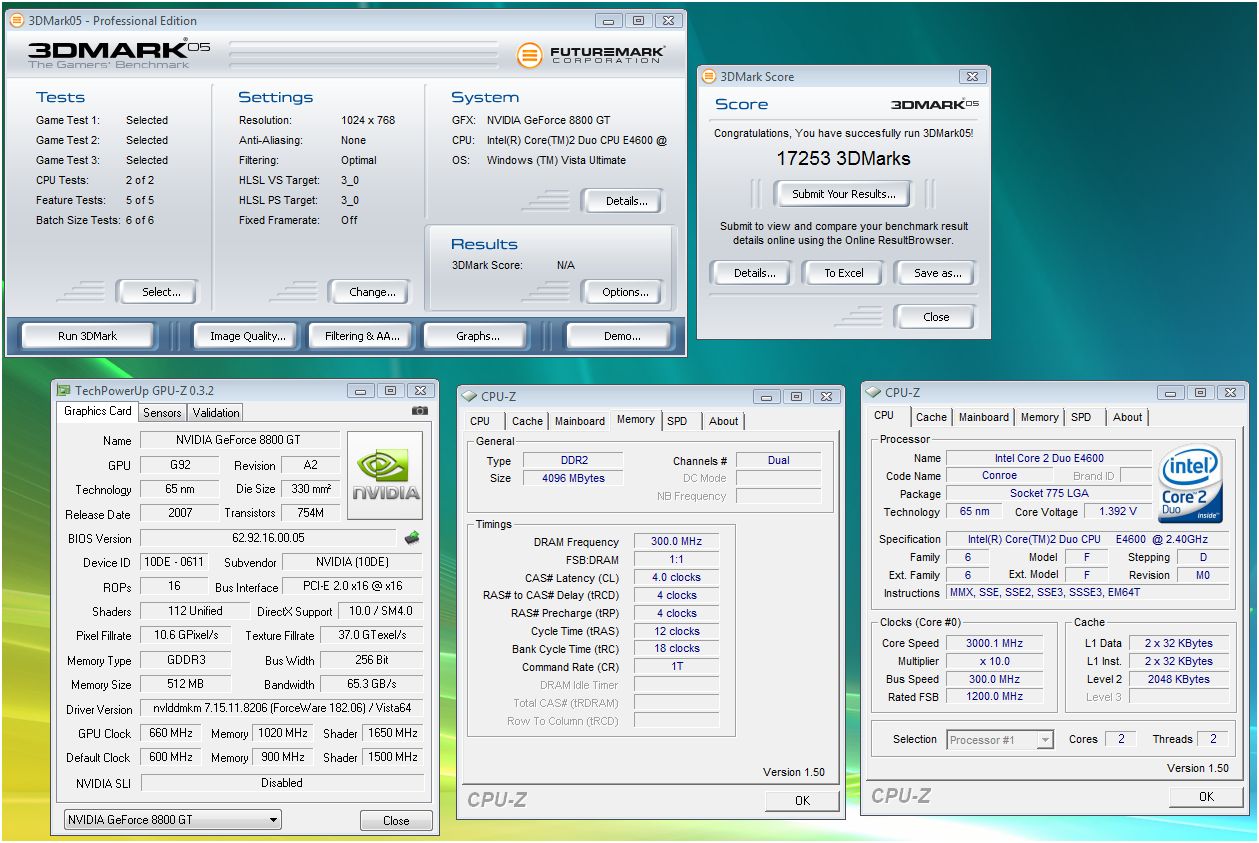Screen dimensions: 1259x843
Task: Click the NVIDIA logo in GPU-Z
Action: point(385,475)
